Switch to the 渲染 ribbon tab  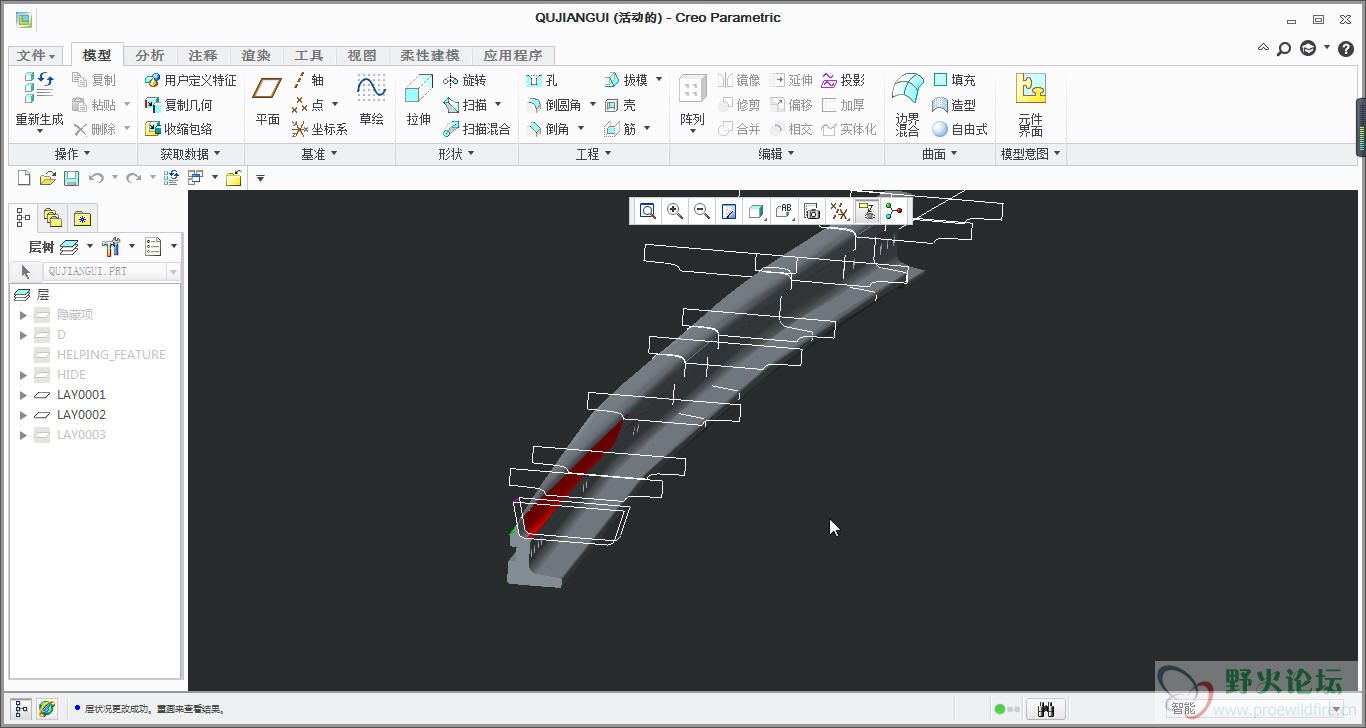(256, 56)
